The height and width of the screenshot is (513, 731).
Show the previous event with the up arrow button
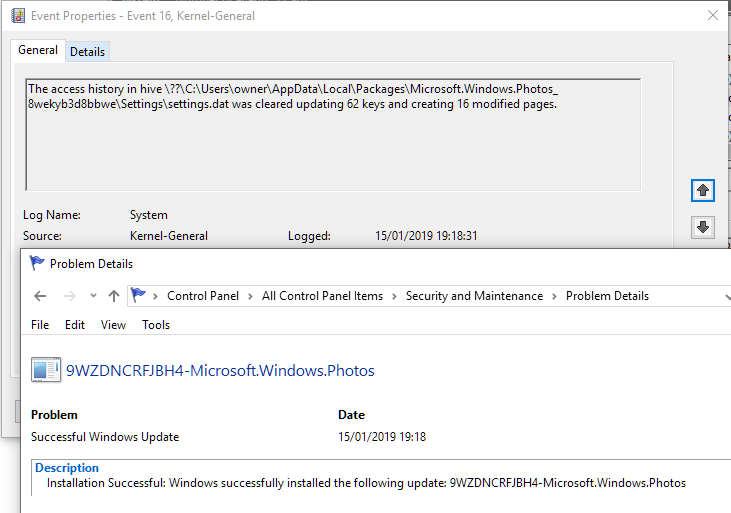pyautogui.click(x=703, y=190)
